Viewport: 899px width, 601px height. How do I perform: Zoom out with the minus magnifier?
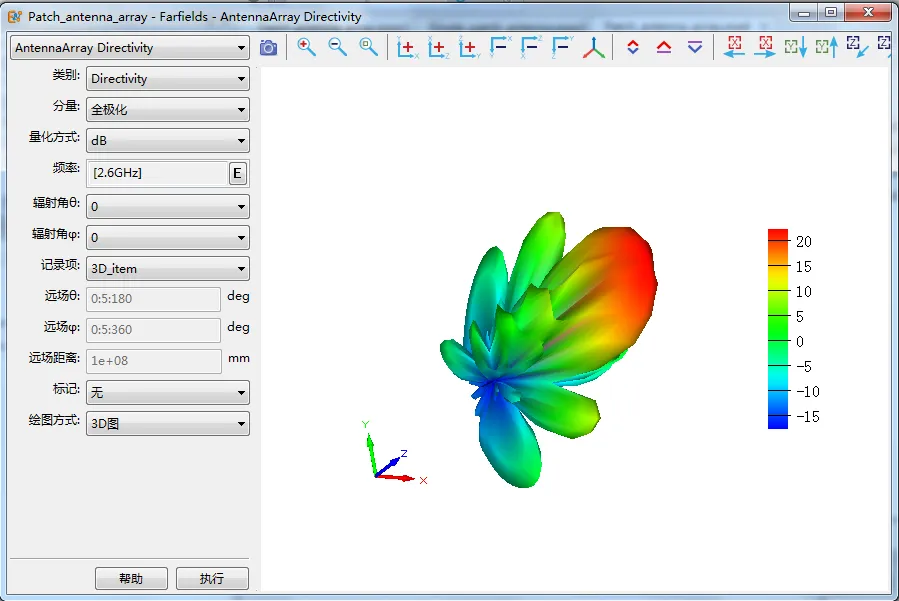[x=337, y=47]
